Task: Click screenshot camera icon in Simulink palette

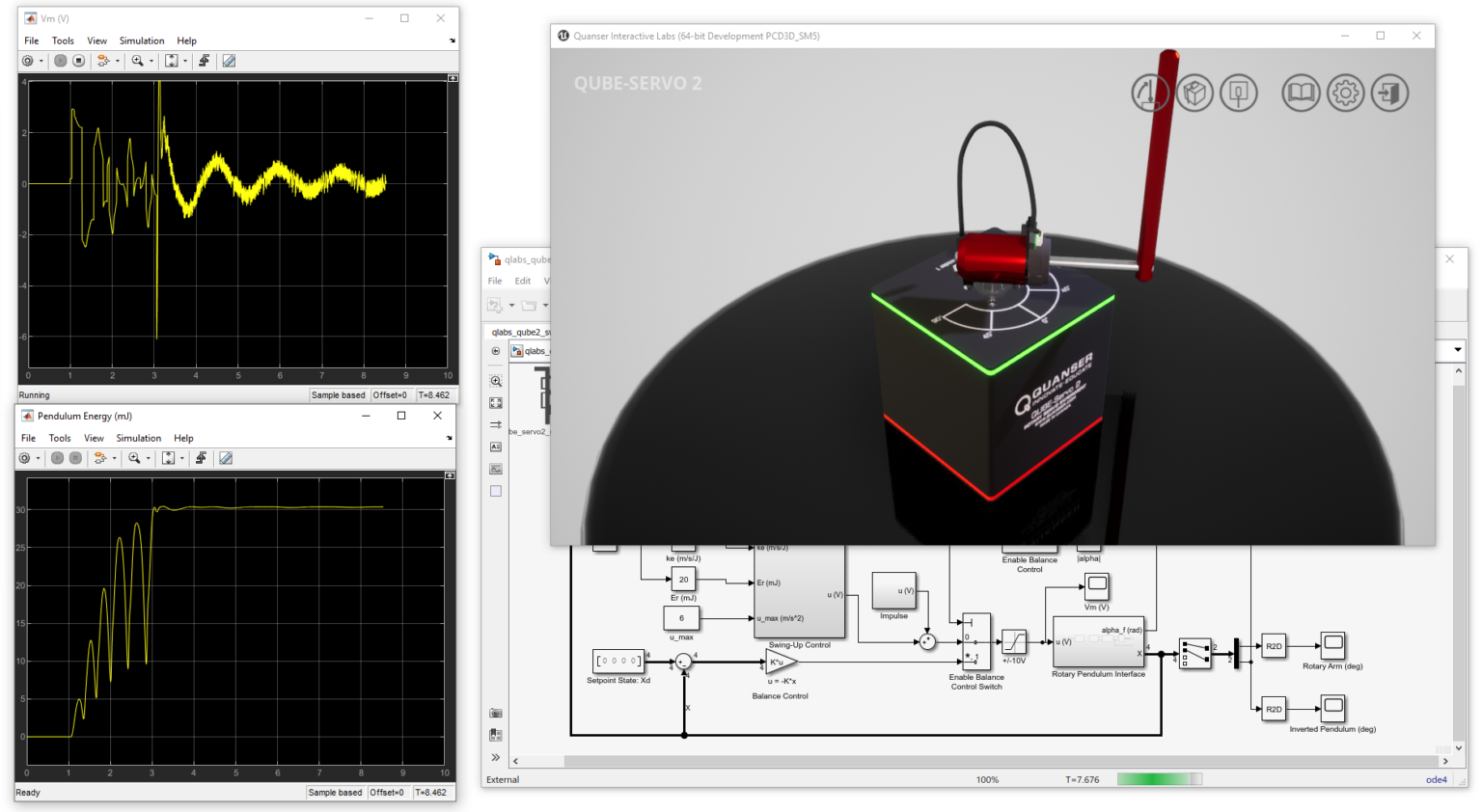Action: [496, 713]
